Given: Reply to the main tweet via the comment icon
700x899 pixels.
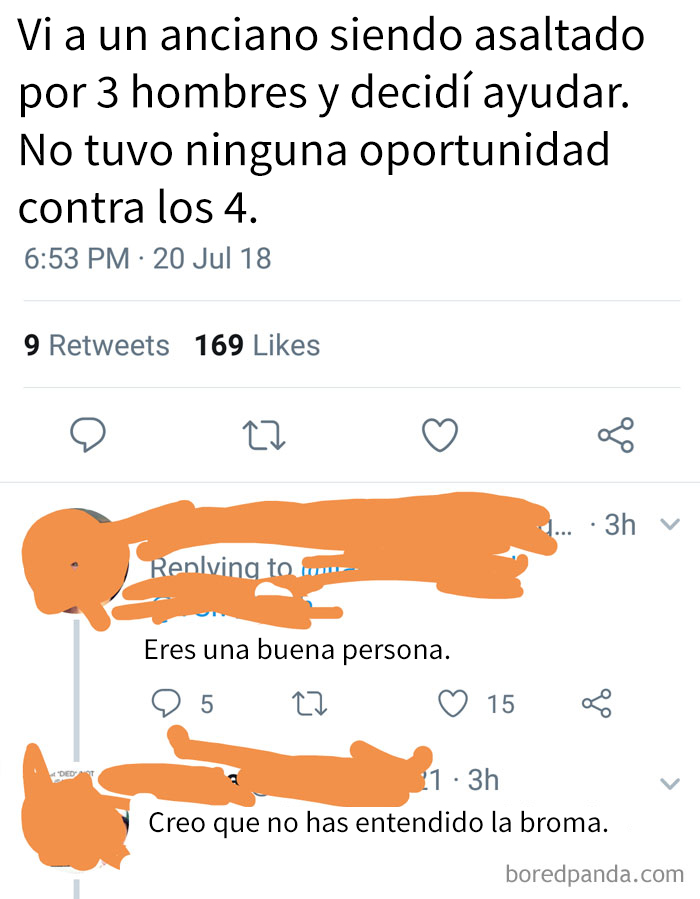Looking at the screenshot, I should tap(88, 435).
